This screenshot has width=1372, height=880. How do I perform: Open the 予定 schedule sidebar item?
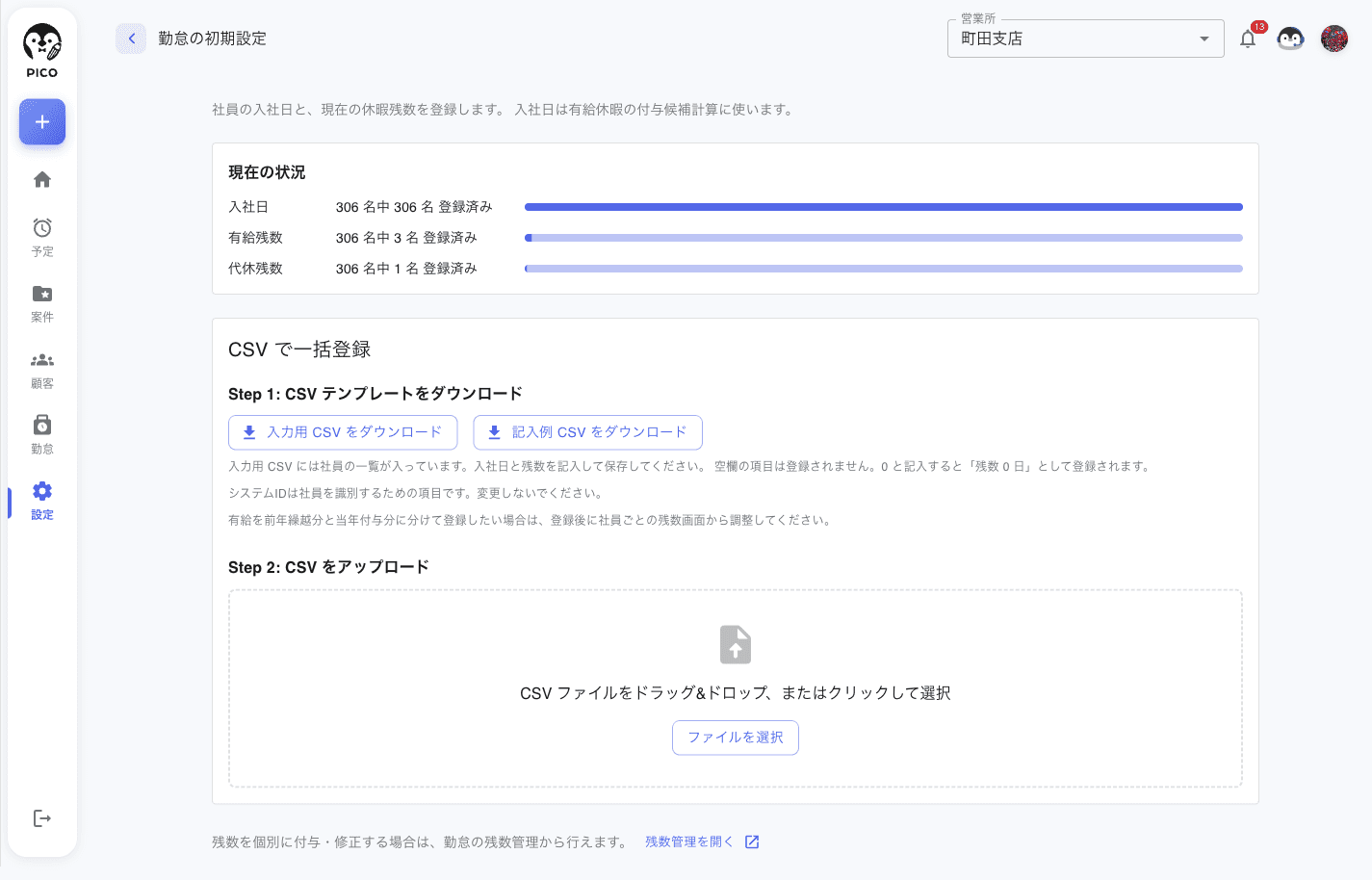click(x=42, y=237)
